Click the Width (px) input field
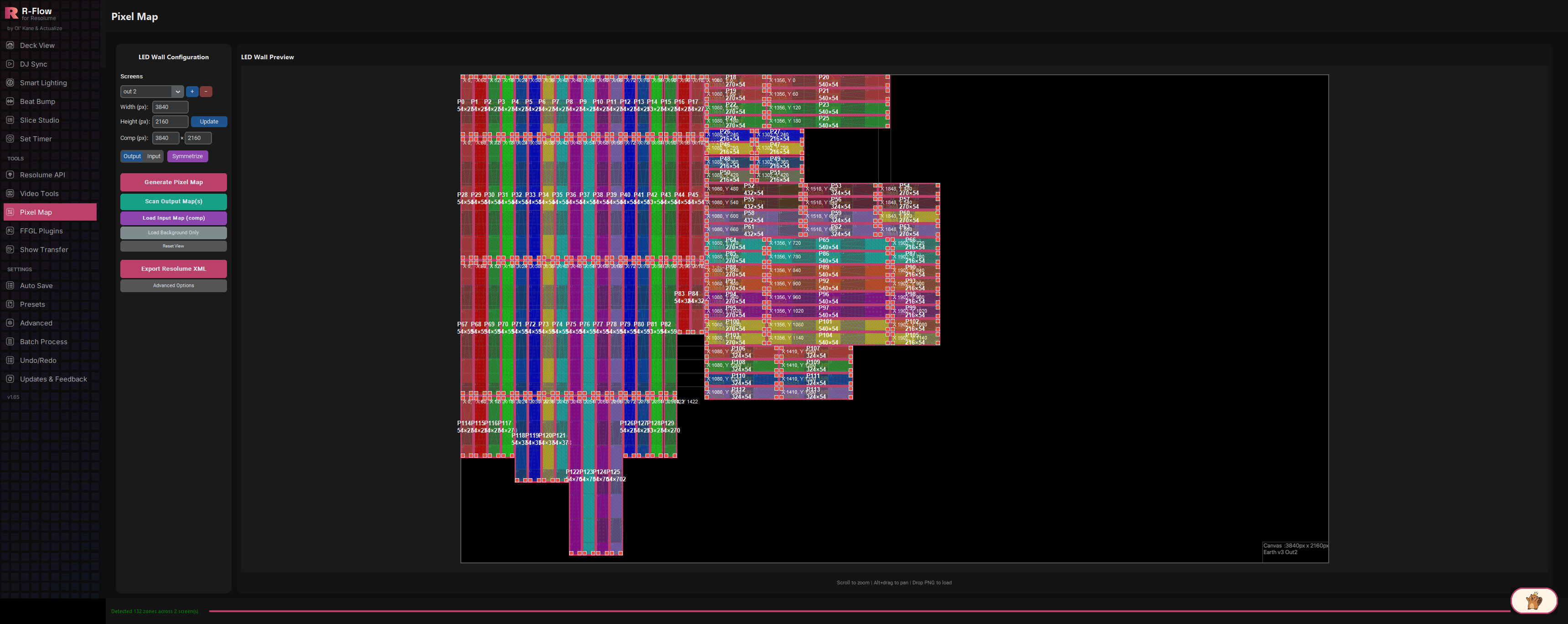The height and width of the screenshot is (624, 1568). click(x=170, y=107)
